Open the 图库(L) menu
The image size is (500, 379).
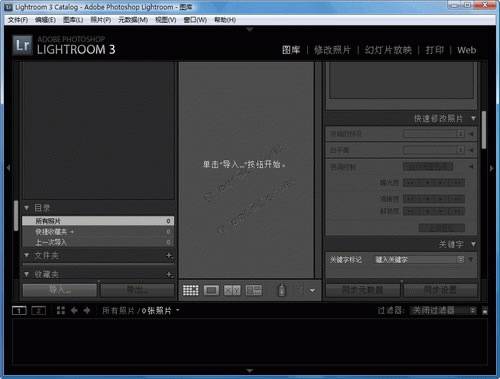tap(73, 20)
